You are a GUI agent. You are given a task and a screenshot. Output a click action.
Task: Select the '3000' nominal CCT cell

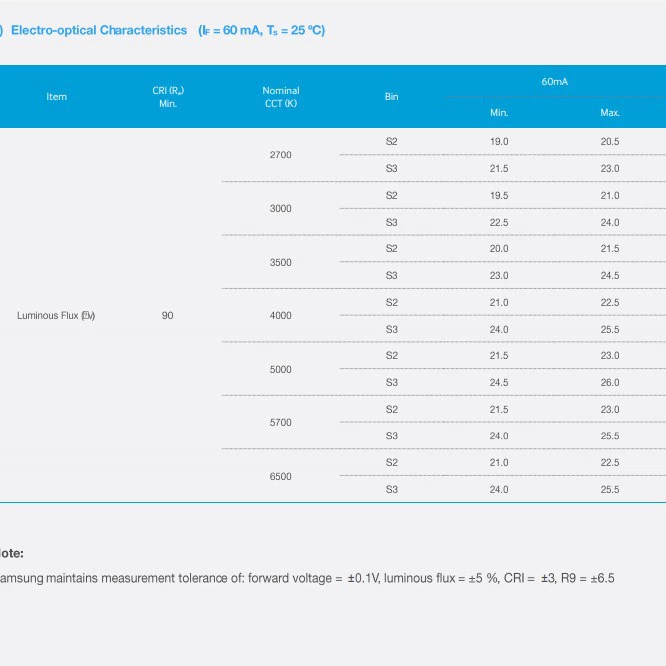pos(280,209)
